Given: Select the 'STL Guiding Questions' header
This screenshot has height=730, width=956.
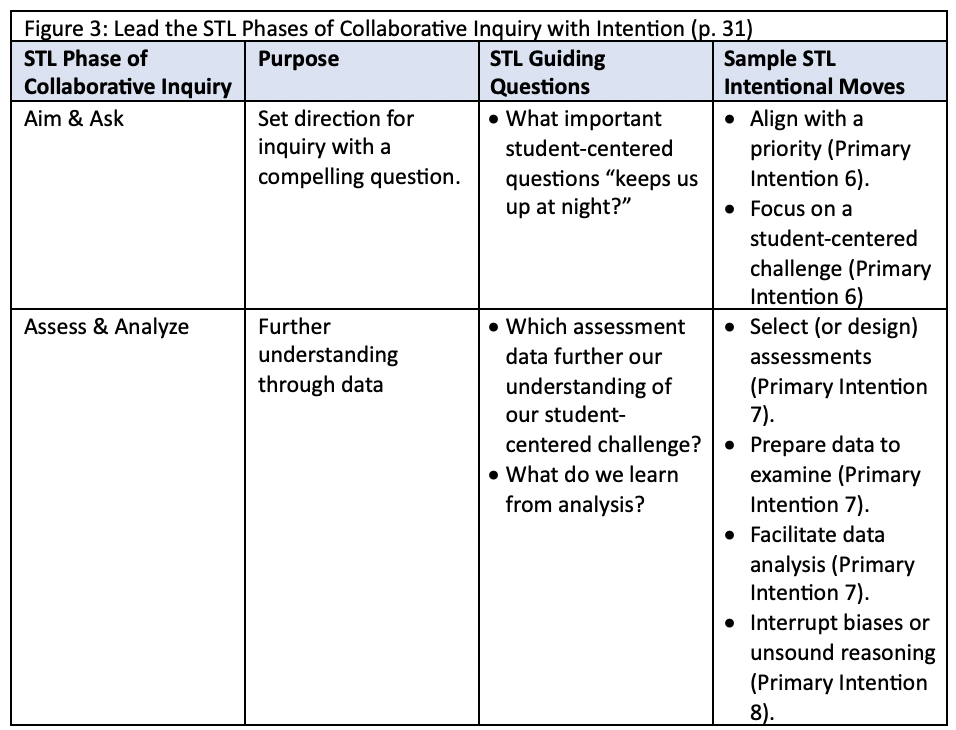Looking at the screenshot, I should pyautogui.click(x=548, y=72).
